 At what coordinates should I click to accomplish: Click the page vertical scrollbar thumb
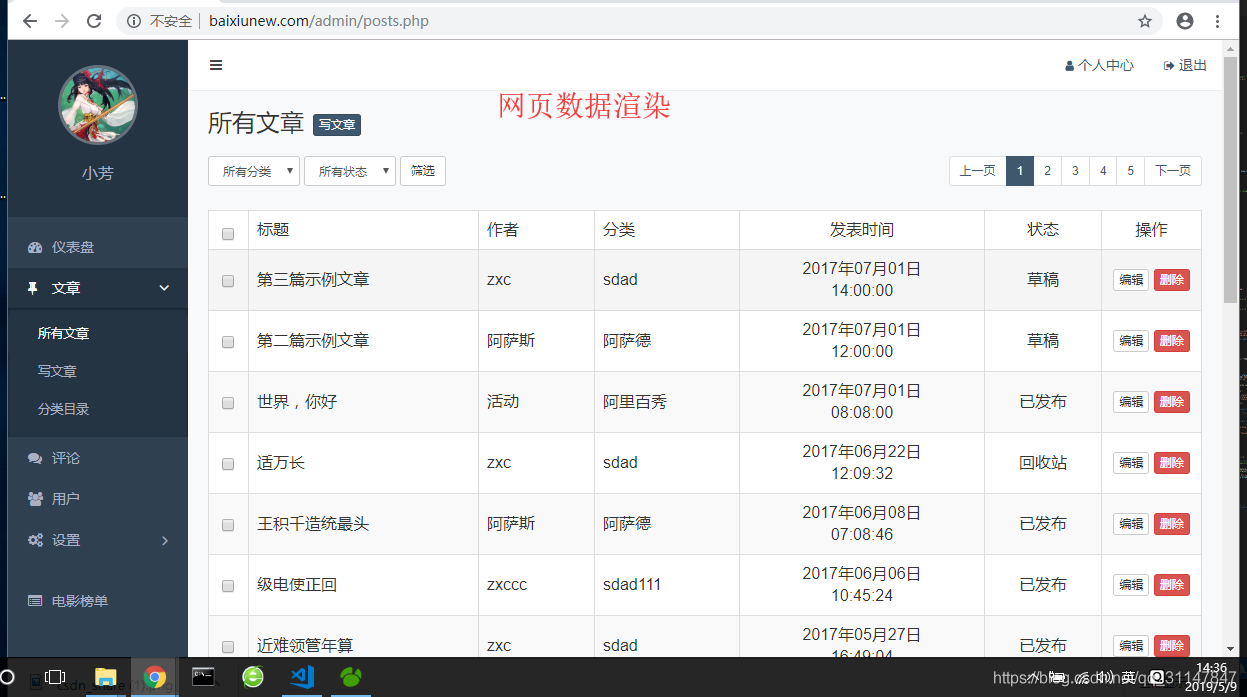click(x=1230, y=180)
